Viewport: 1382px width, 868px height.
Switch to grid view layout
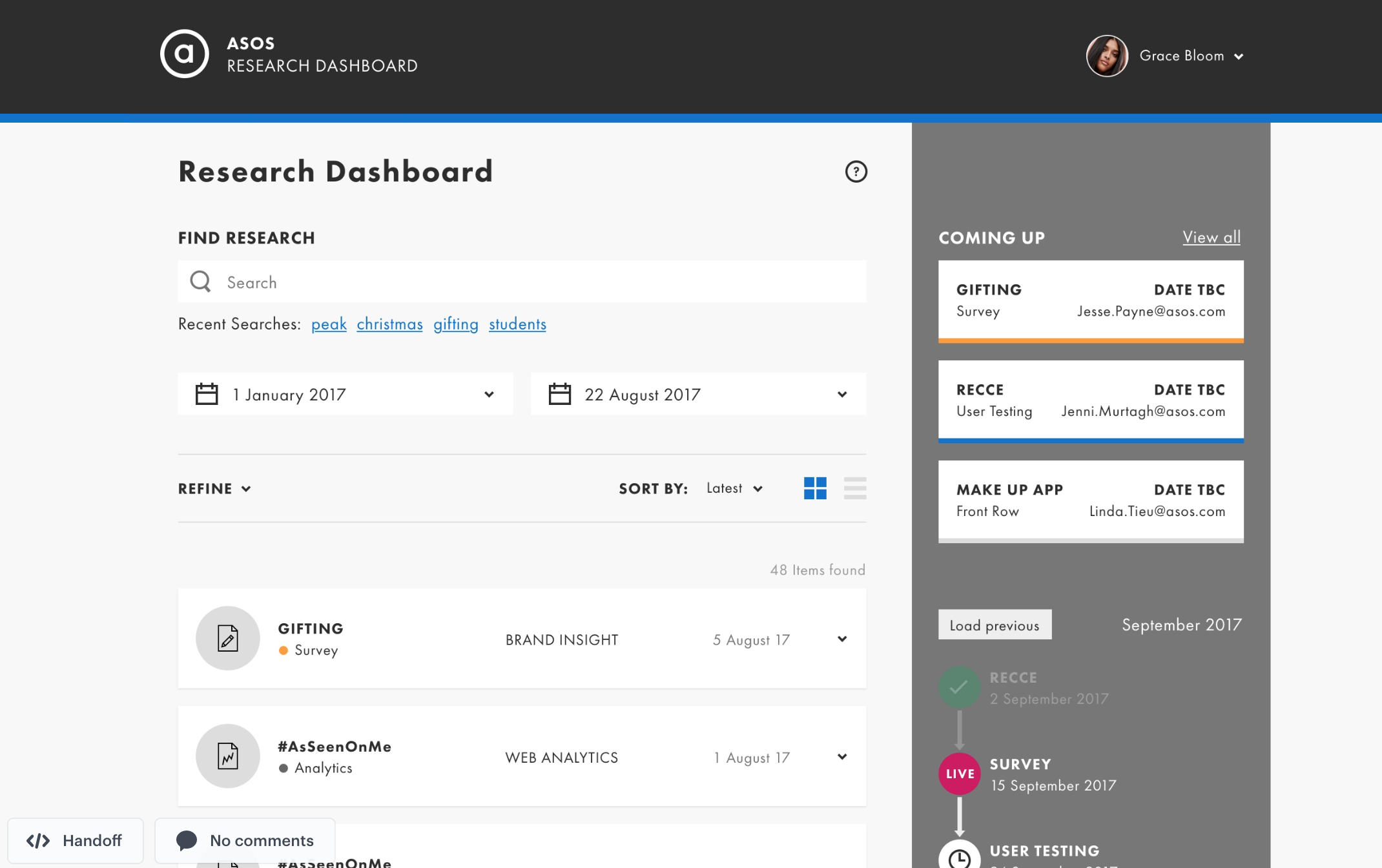tap(815, 488)
